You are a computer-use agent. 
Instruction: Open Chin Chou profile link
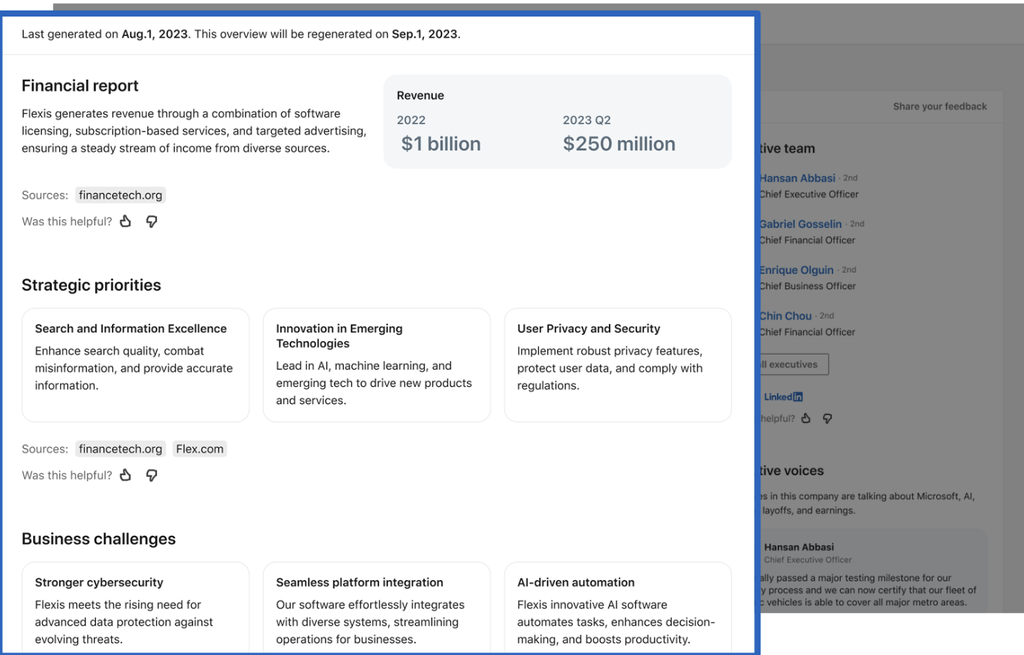point(786,315)
